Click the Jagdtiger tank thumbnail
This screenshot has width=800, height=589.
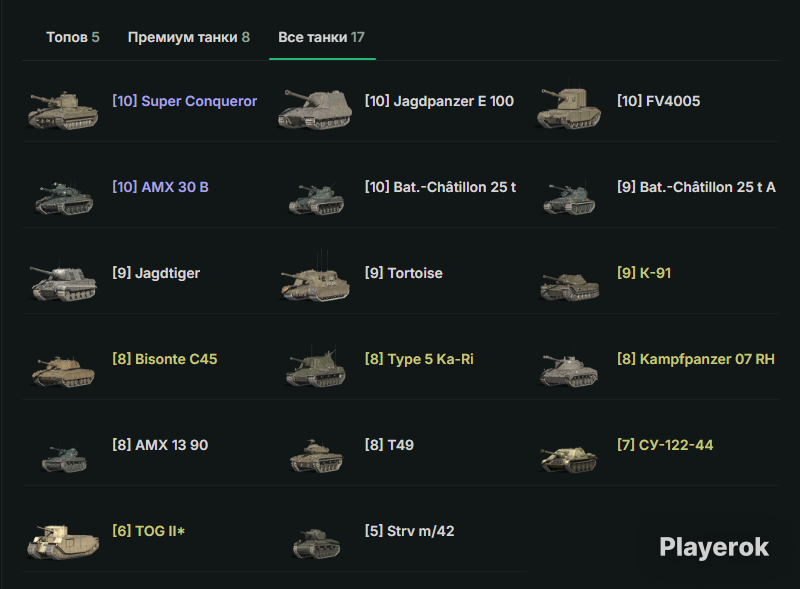tap(63, 283)
